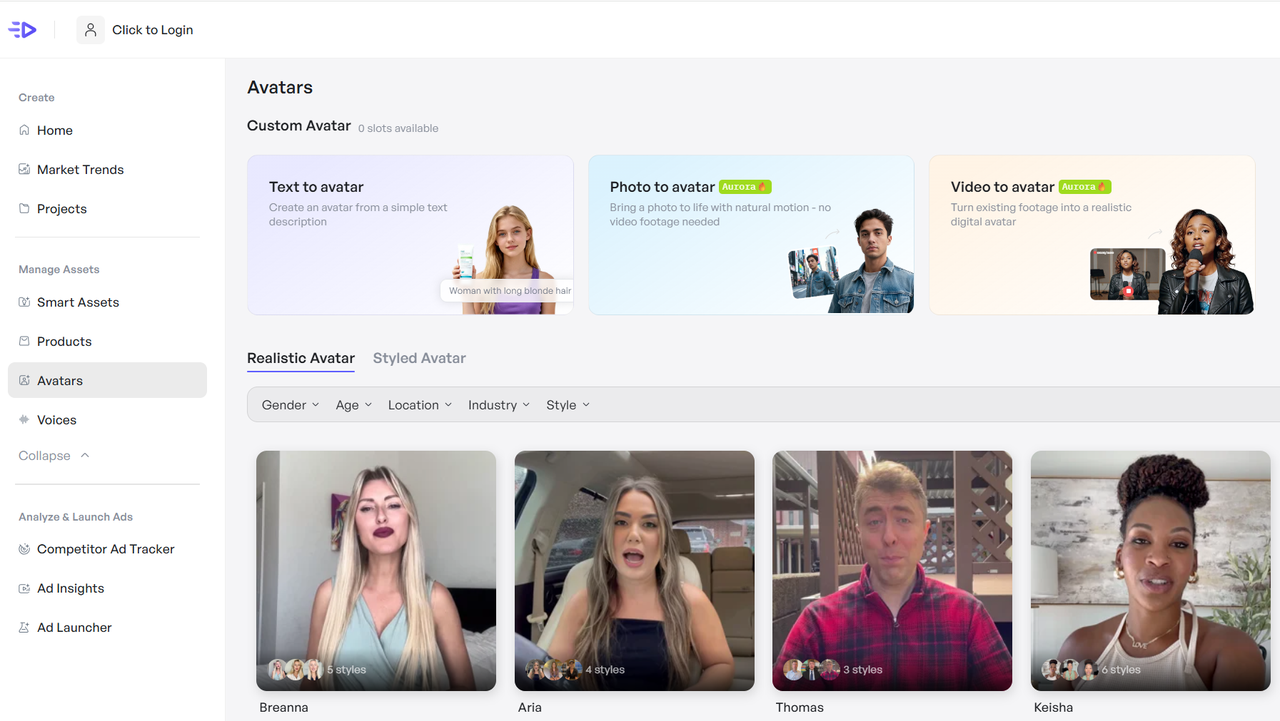Switch to the Styled Avatar tab

point(419,357)
